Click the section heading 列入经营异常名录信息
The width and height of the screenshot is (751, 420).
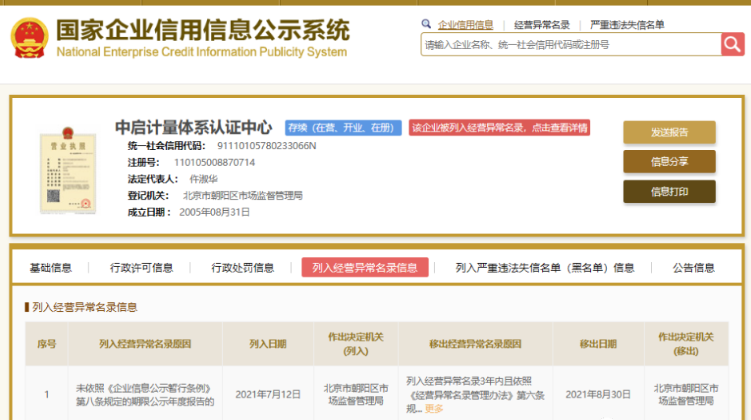point(84,307)
